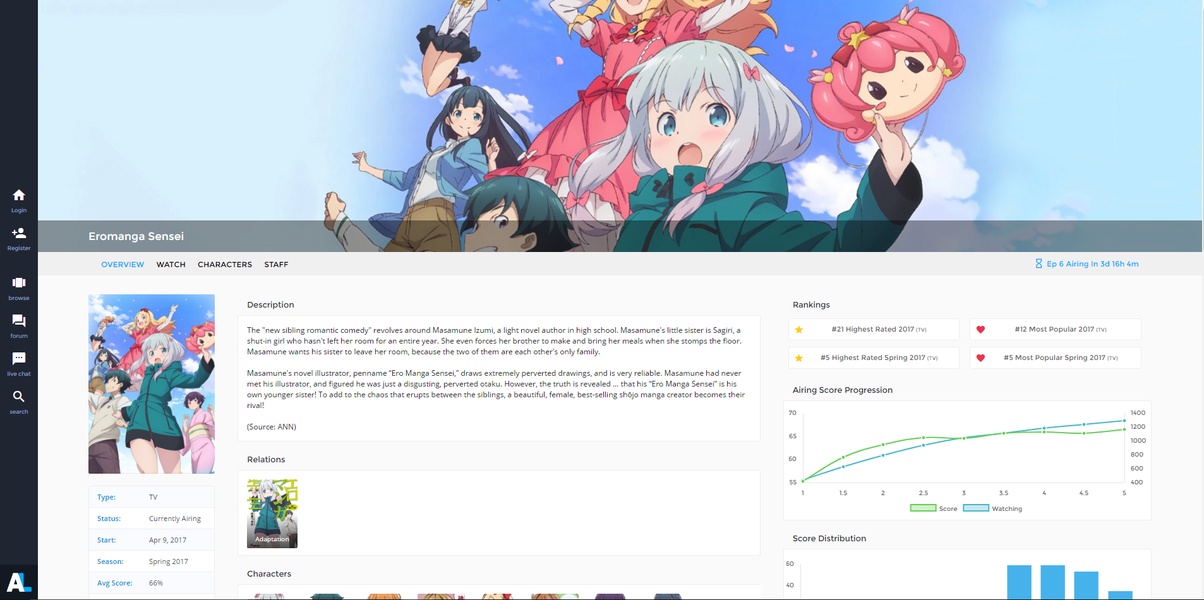Open the Characters tab
This screenshot has width=1204, height=600.
tap(225, 264)
